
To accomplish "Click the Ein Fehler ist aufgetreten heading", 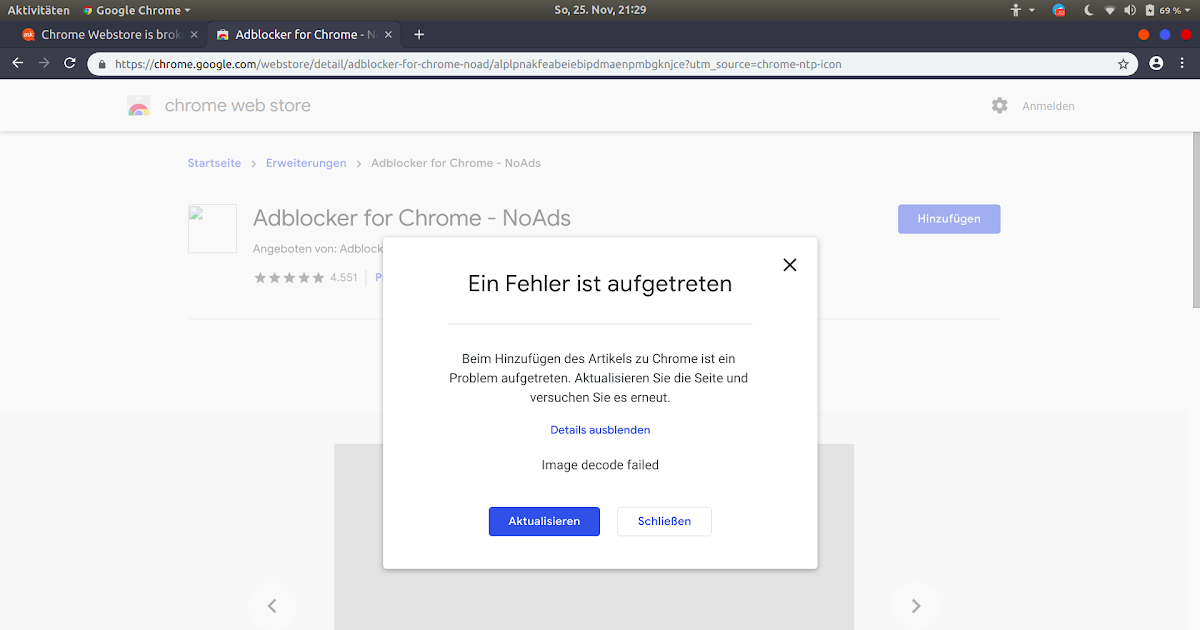I will [600, 284].
